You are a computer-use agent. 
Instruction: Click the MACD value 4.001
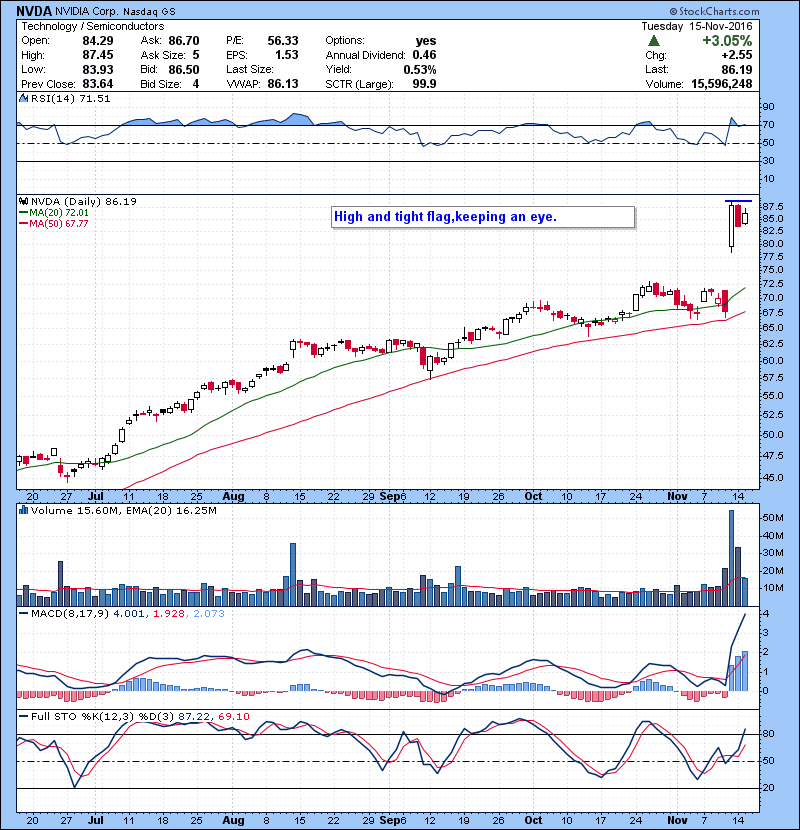pyautogui.click(x=129, y=614)
